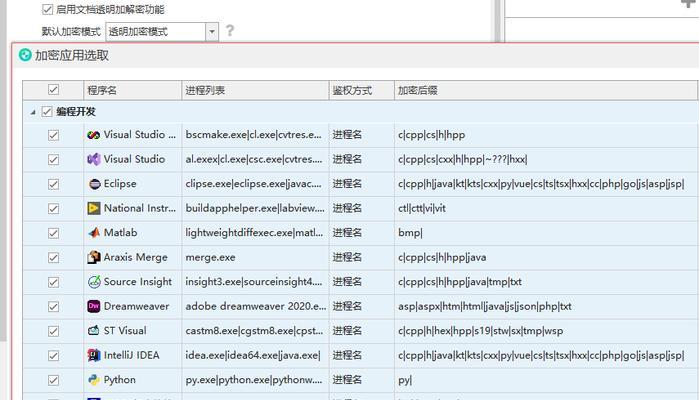699x400 pixels.
Task: Uncheck the Araxis Merge row checkbox
Action: click(53, 258)
